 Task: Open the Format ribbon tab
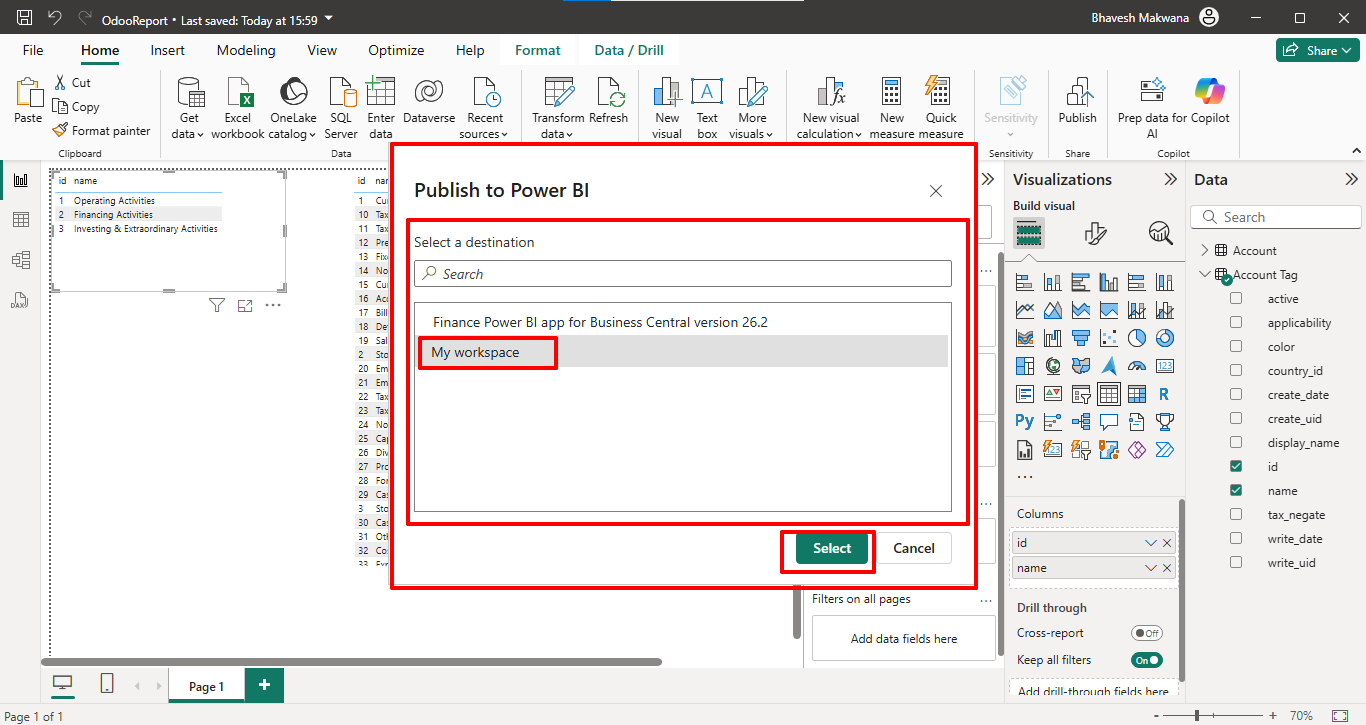pos(538,50)
